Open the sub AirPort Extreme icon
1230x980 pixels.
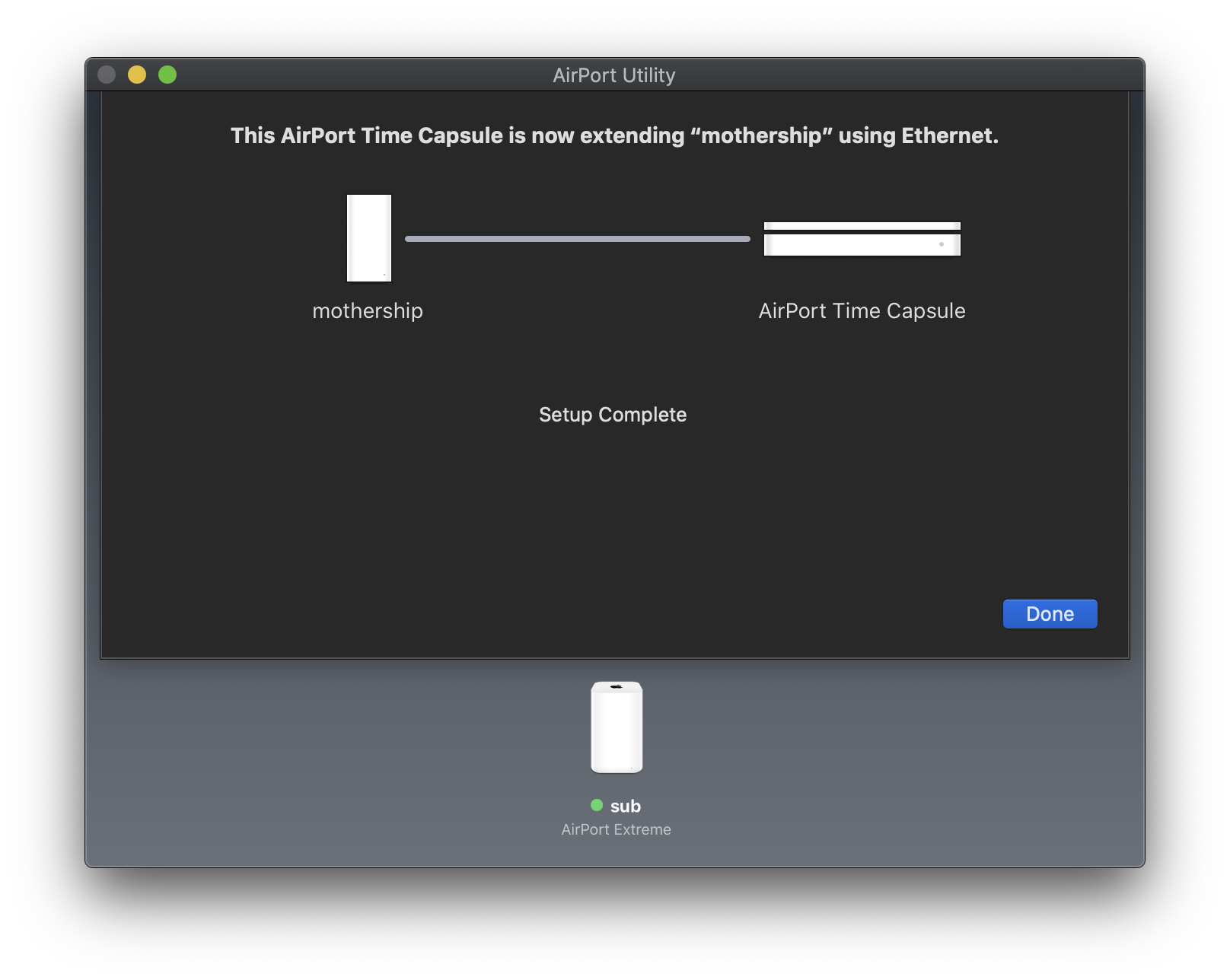coord(617,727)
